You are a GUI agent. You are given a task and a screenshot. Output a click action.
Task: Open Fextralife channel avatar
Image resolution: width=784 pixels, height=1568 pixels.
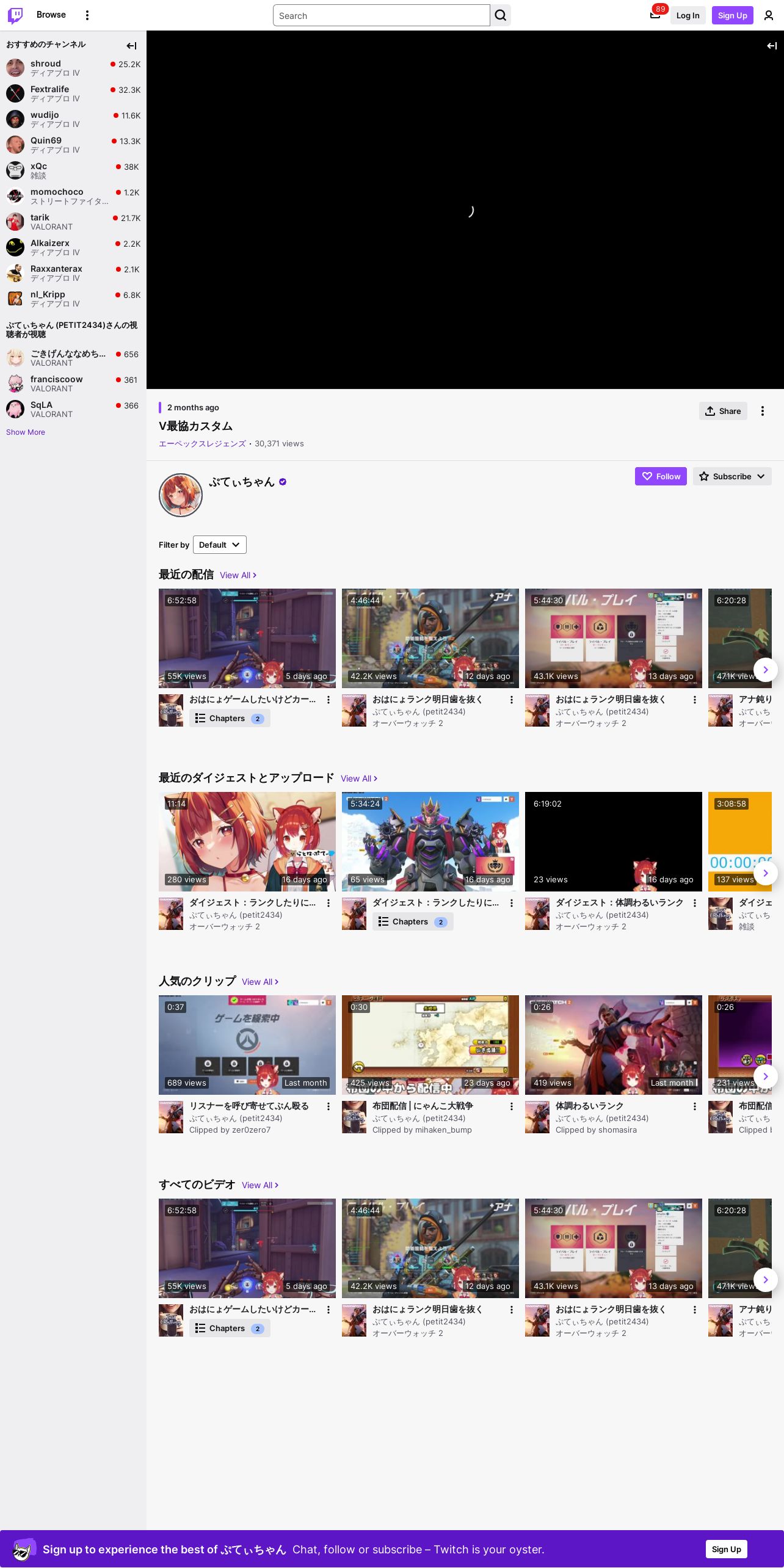15,93
